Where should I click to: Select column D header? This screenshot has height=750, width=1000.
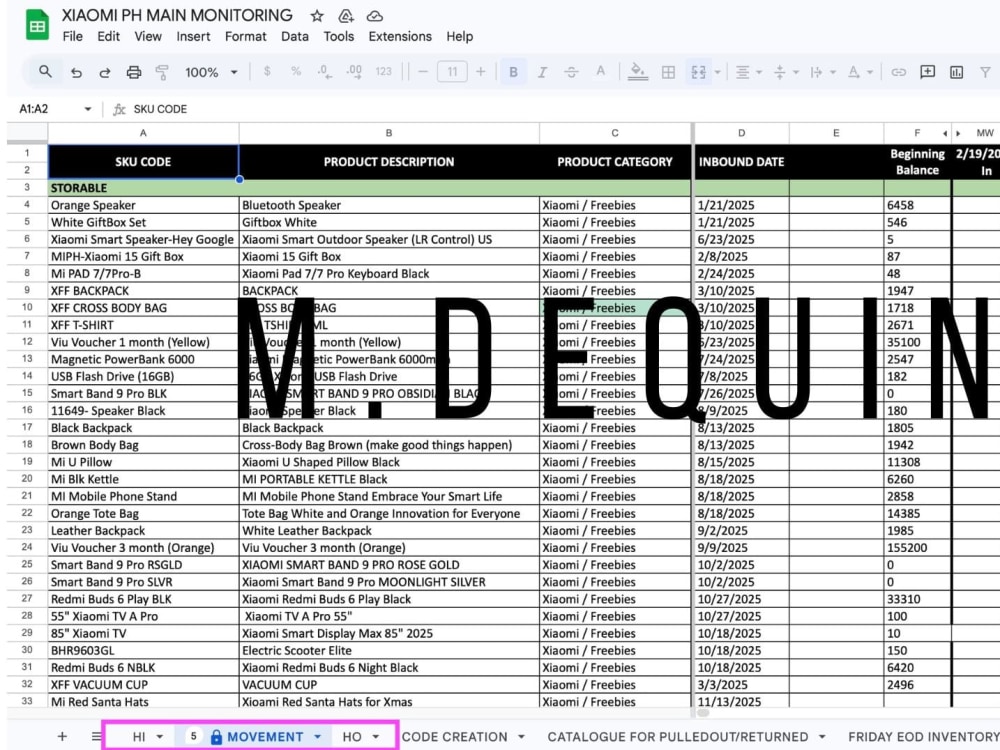point(741,133)
